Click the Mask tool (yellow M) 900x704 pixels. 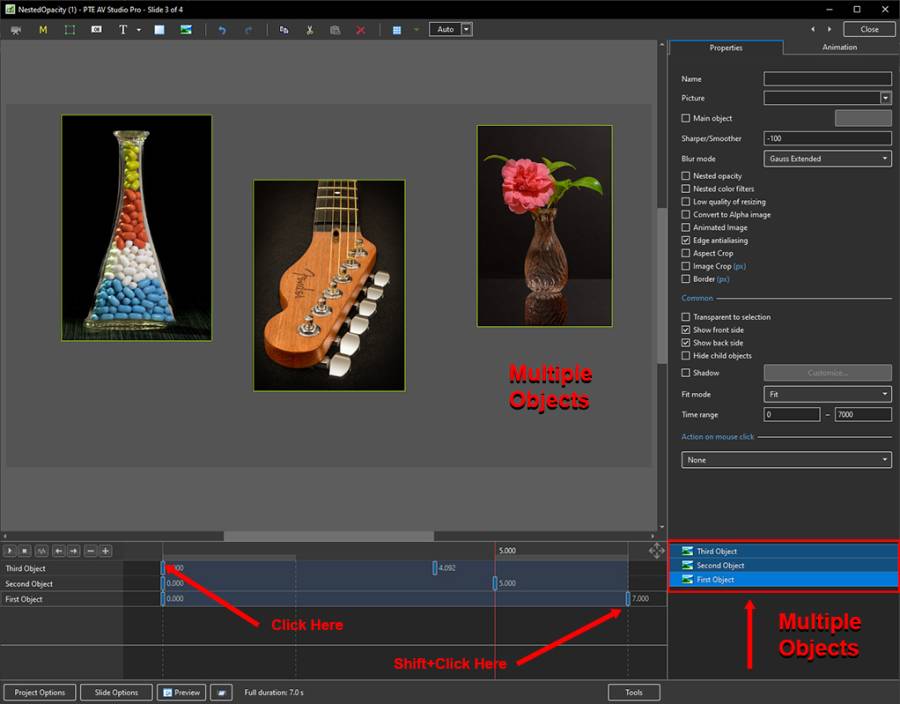pos(43,30)
